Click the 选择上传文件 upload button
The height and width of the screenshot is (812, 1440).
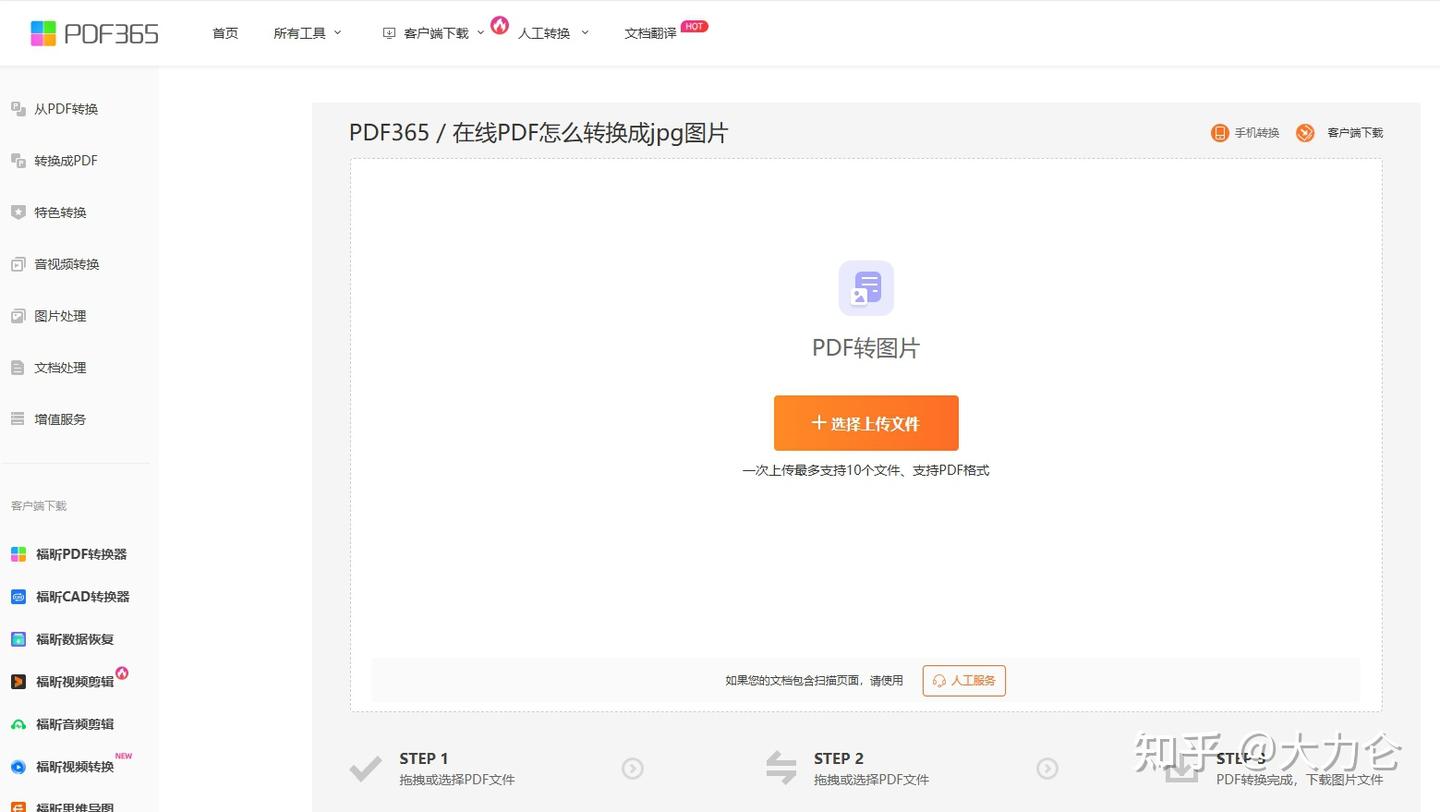(x=865, y=422)
